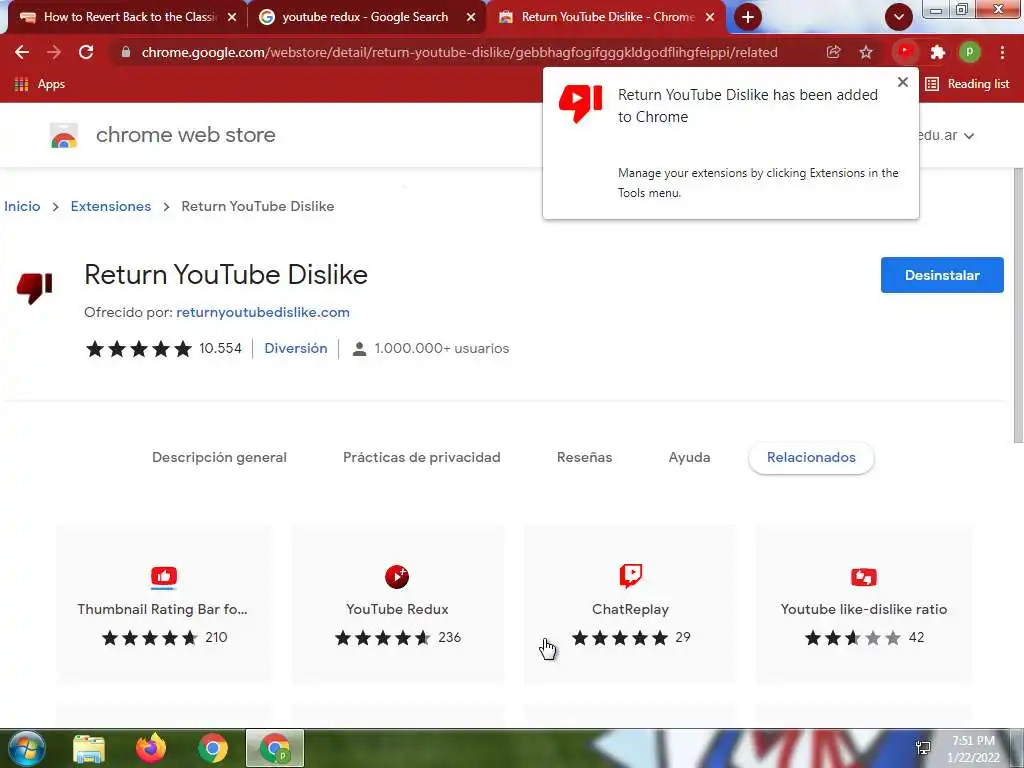The height and width of the screenshot is (768, 1024).
Task: Click the 'ChatReplay' card title
Action: (630, 609)
